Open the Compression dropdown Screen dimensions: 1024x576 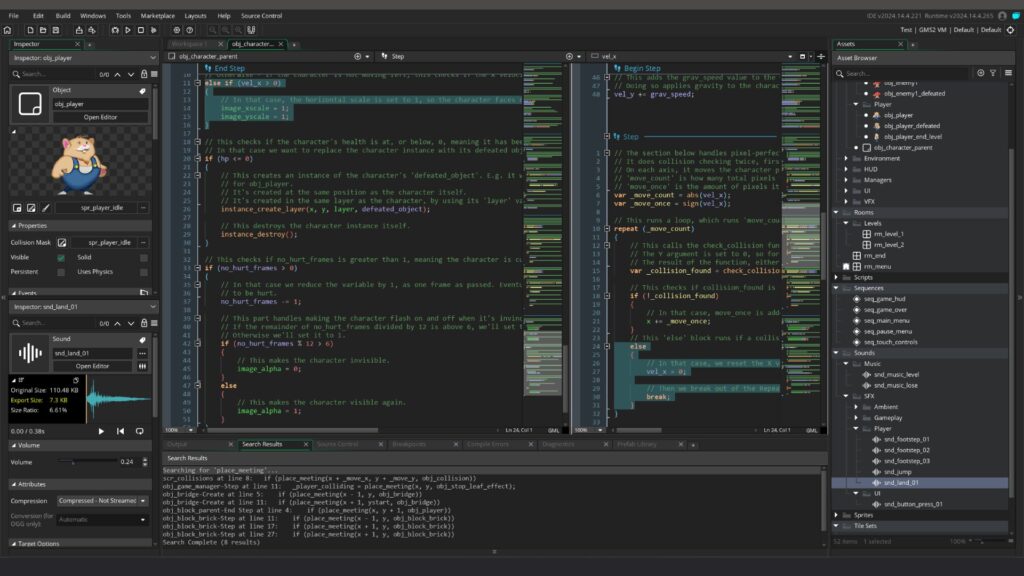click(102, 500)
